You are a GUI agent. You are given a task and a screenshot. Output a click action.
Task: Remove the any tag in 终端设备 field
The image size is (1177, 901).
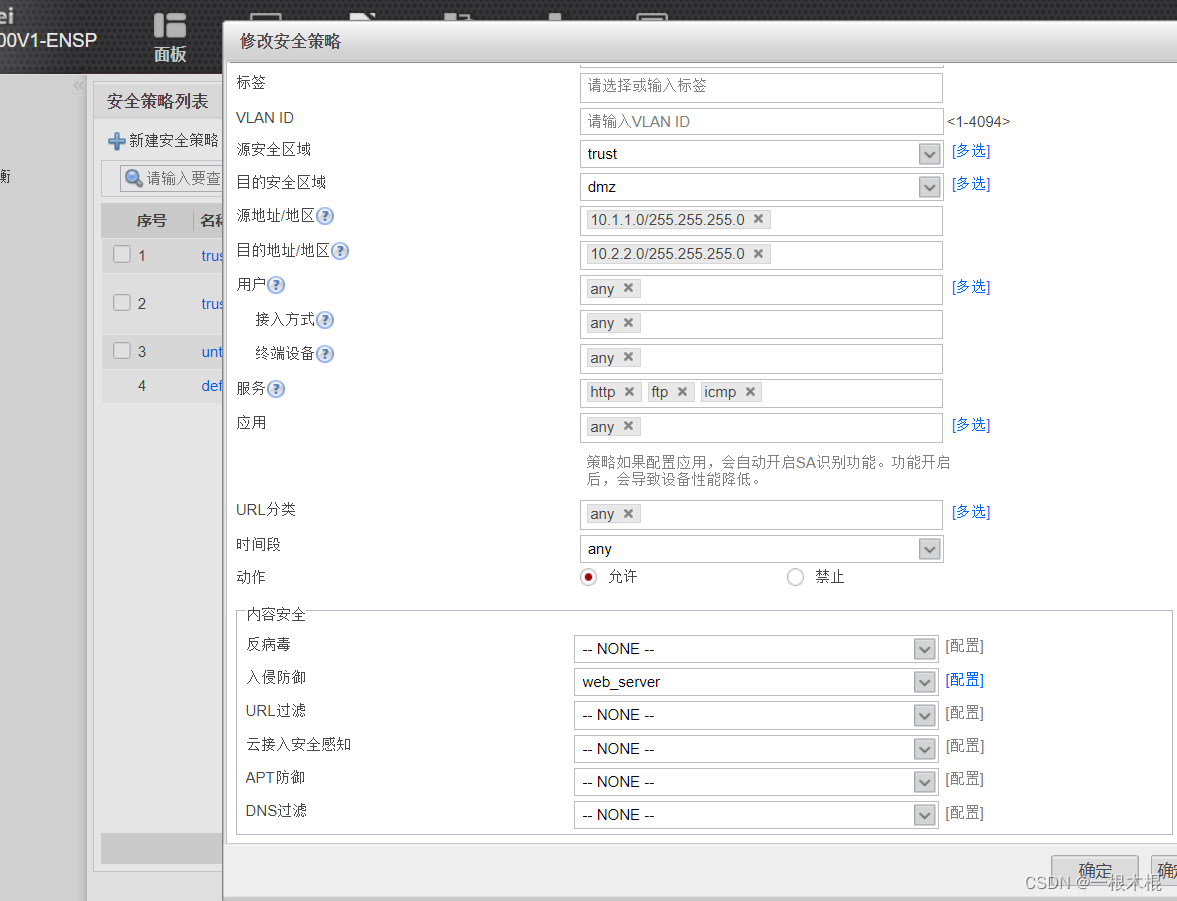pos(628,357)
